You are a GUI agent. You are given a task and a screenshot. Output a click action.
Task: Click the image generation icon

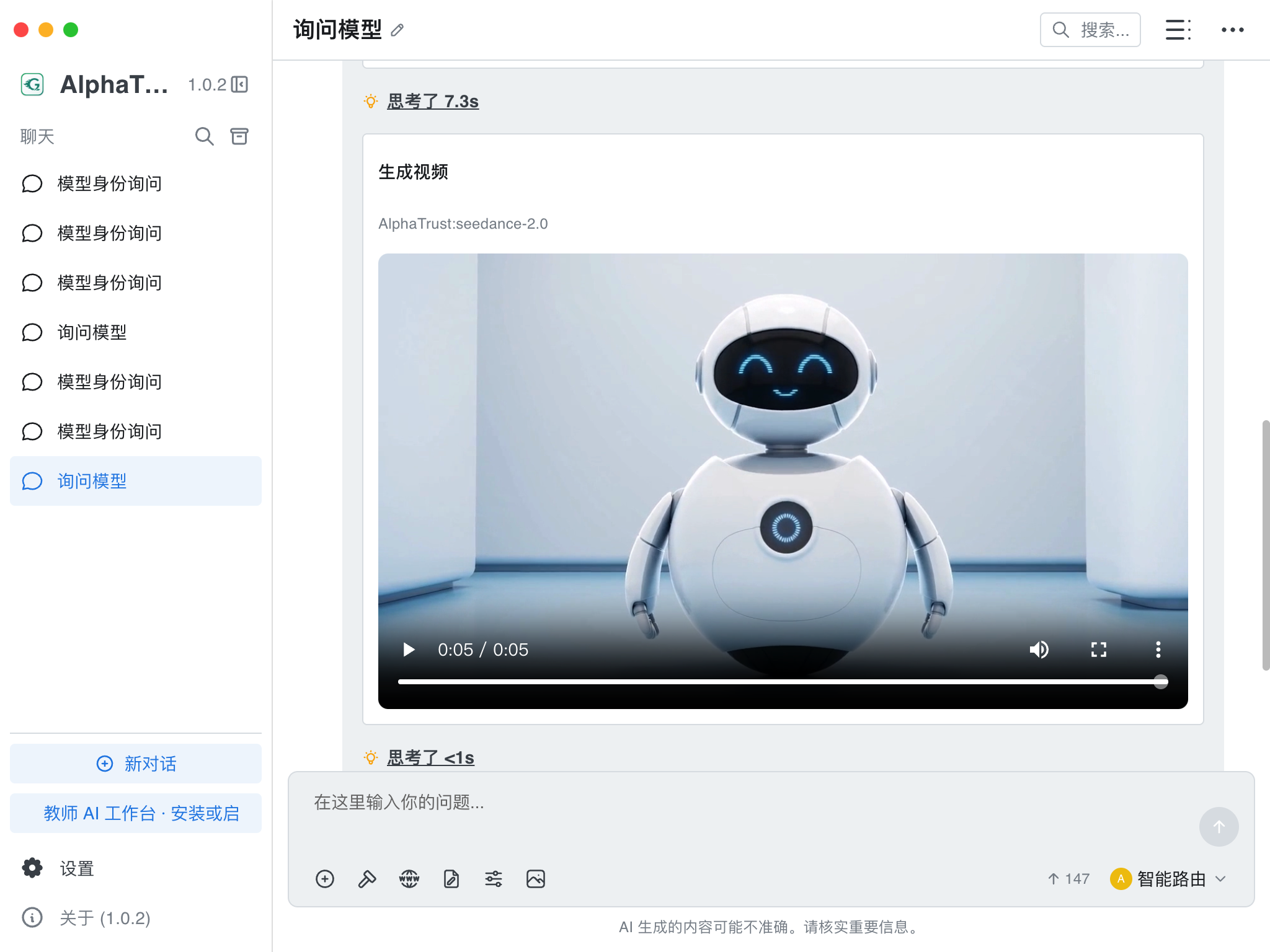(536, 879)
